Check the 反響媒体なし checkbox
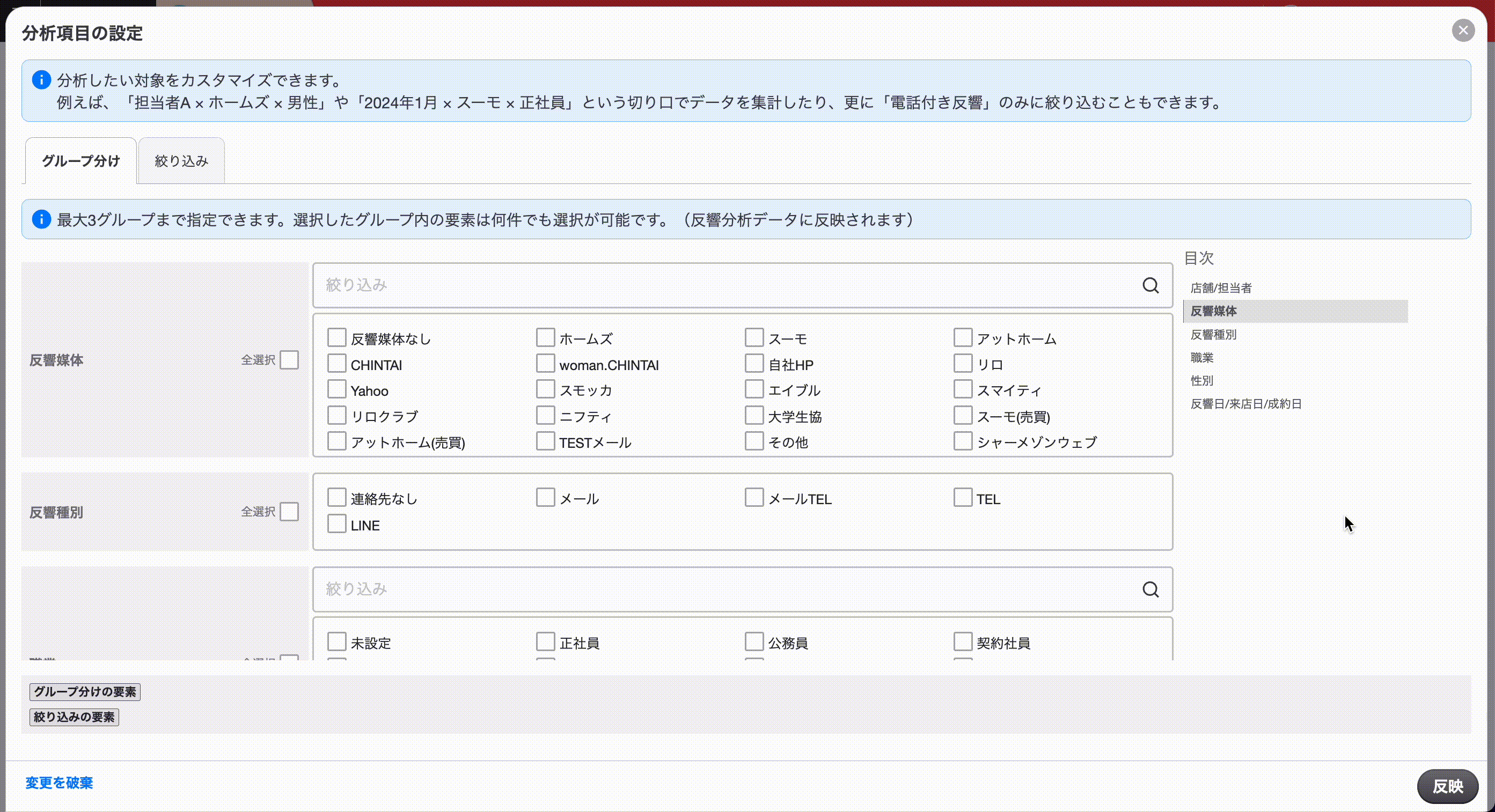Viewport: 1495px width, 812px height. (x=336, y=337)
